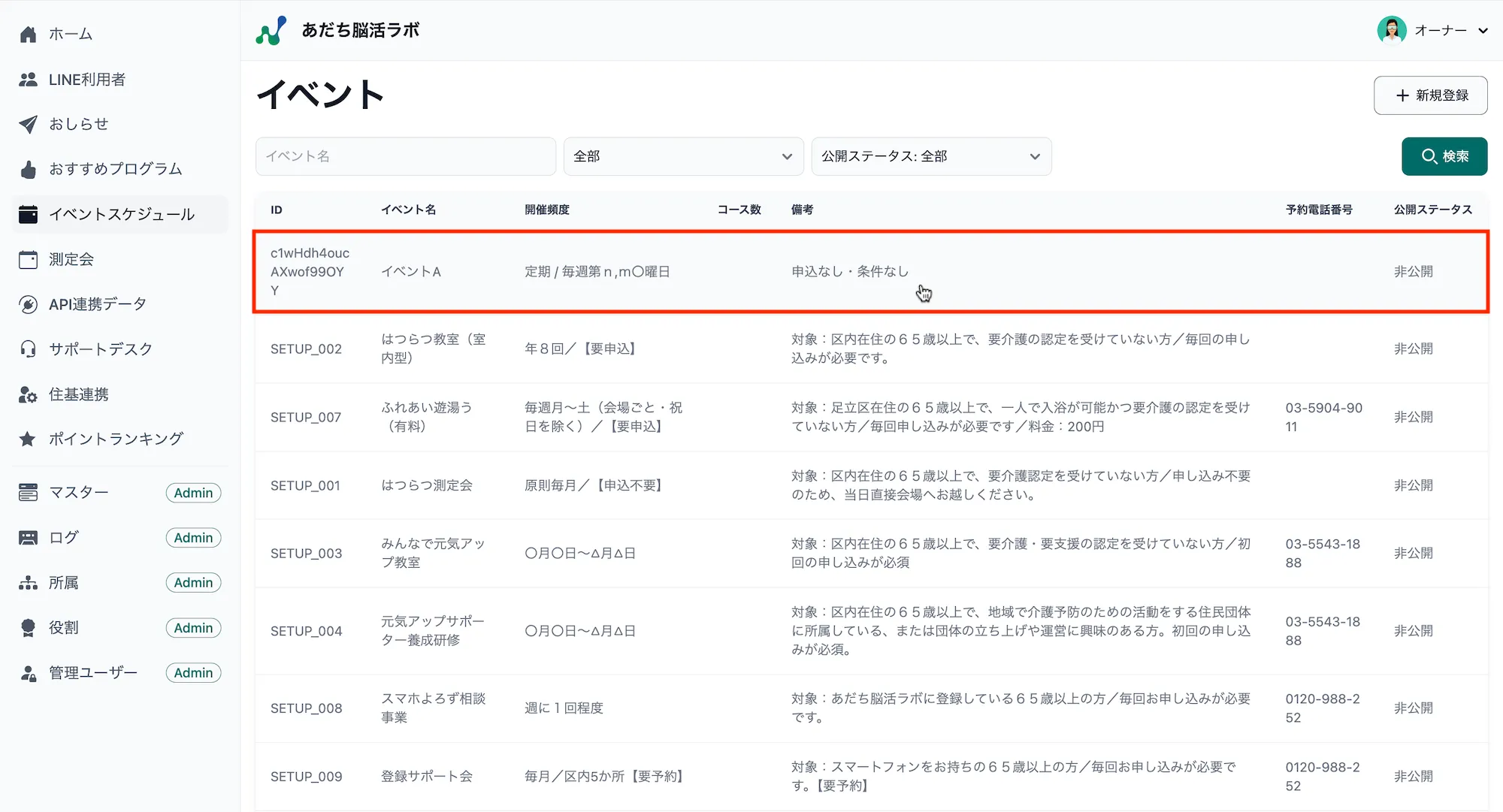Select 管理ユーザー in the sidebar menu

coord(92,672)
